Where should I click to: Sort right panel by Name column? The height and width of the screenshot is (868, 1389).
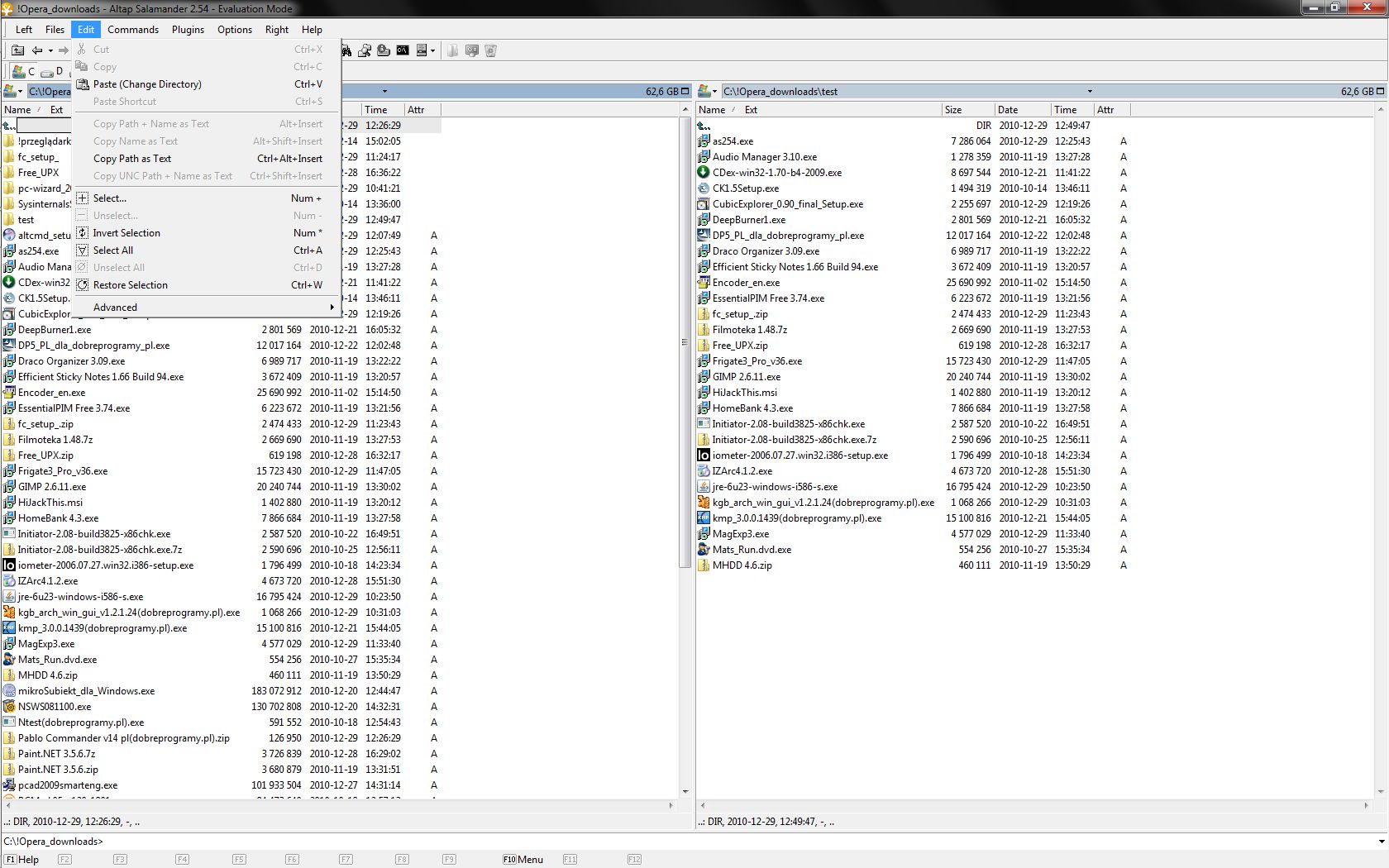[x=712, y=110]
